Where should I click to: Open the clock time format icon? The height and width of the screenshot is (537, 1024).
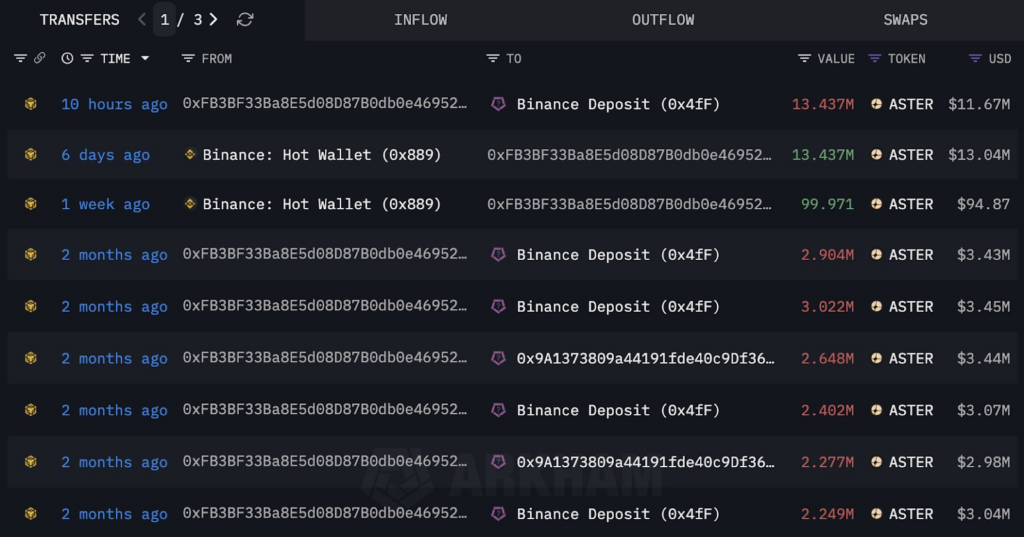pos(67,58)
